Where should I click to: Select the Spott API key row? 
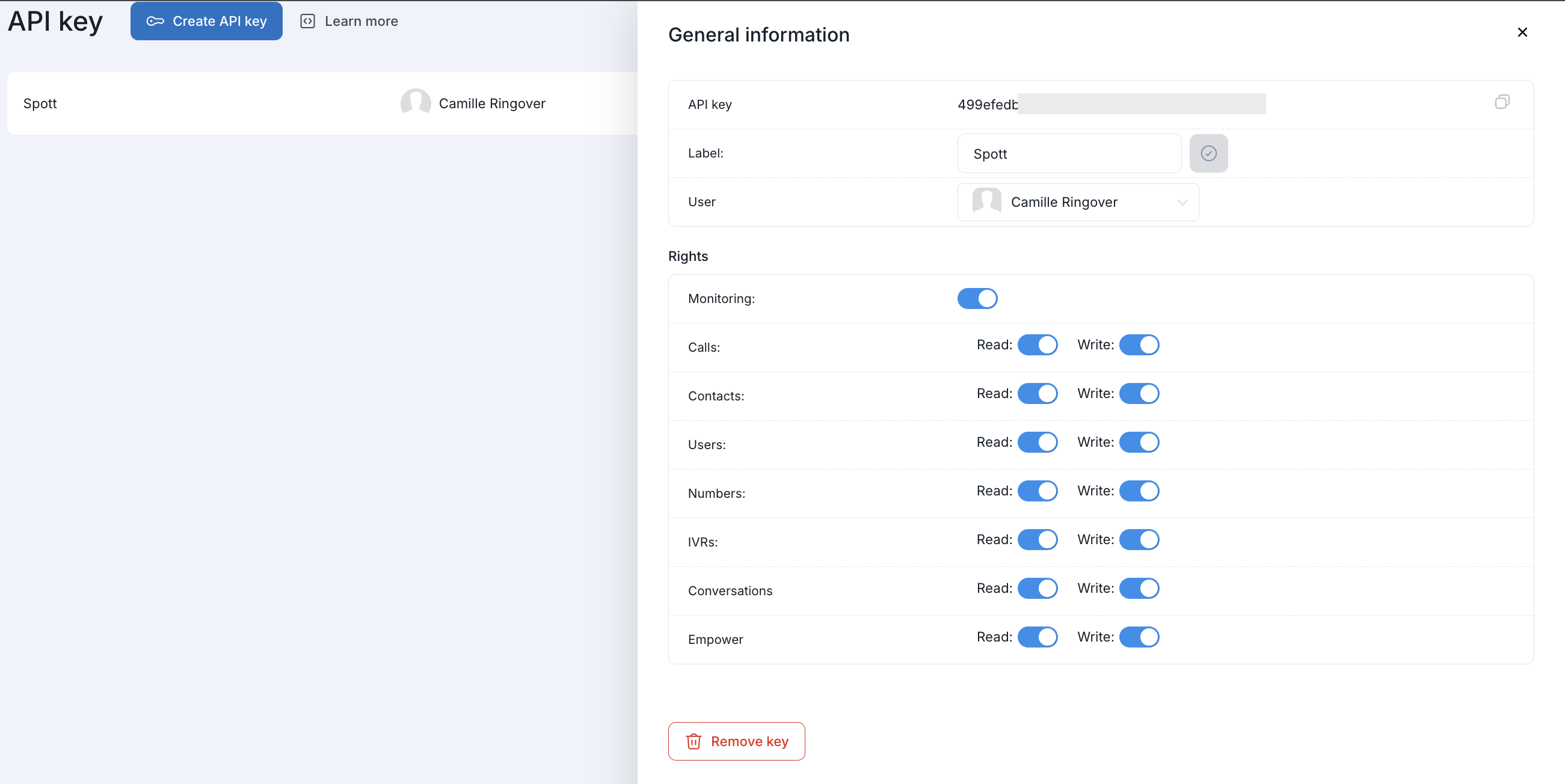coord(182,103)
